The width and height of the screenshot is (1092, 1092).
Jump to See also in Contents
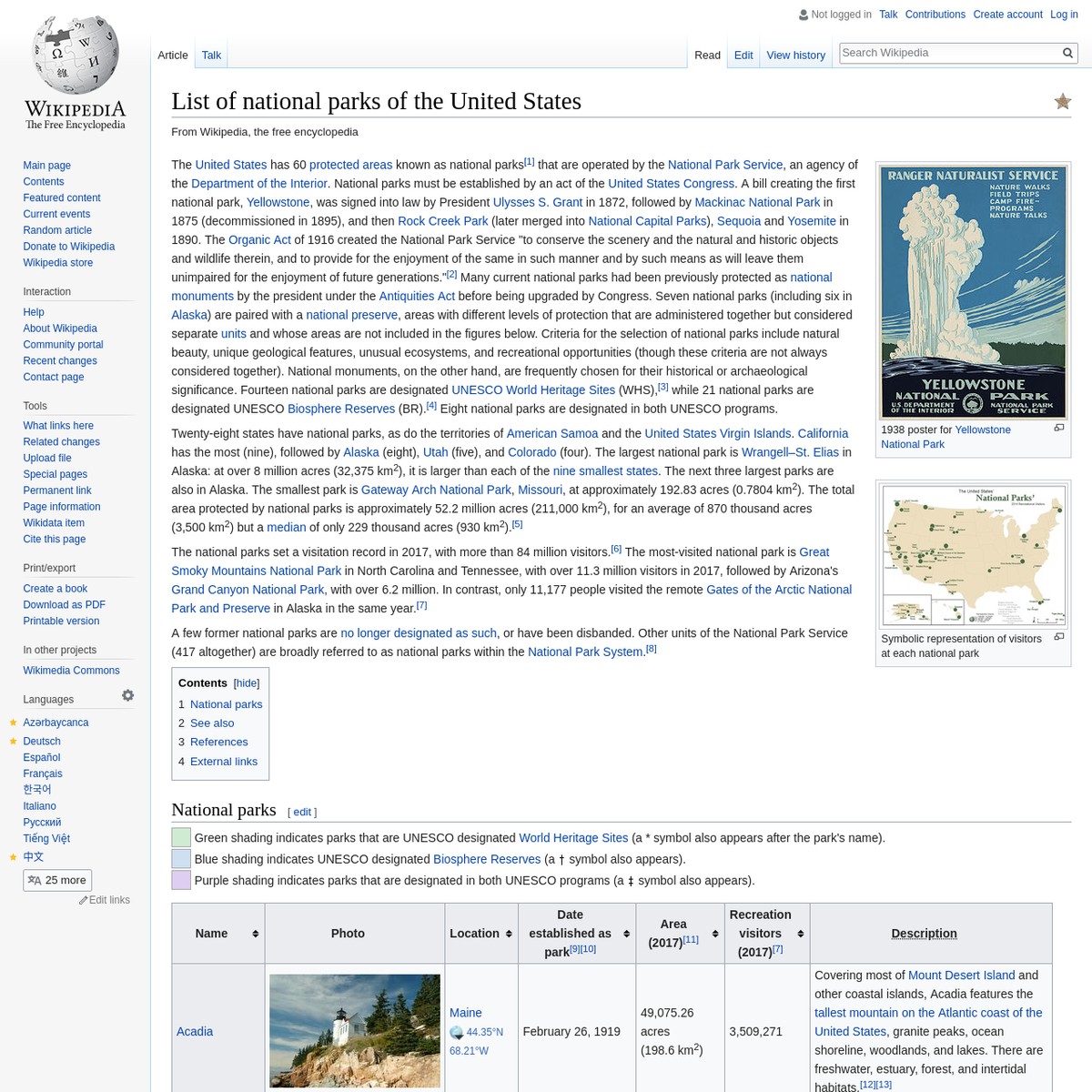pyautogui.click(x=212, y=723)
